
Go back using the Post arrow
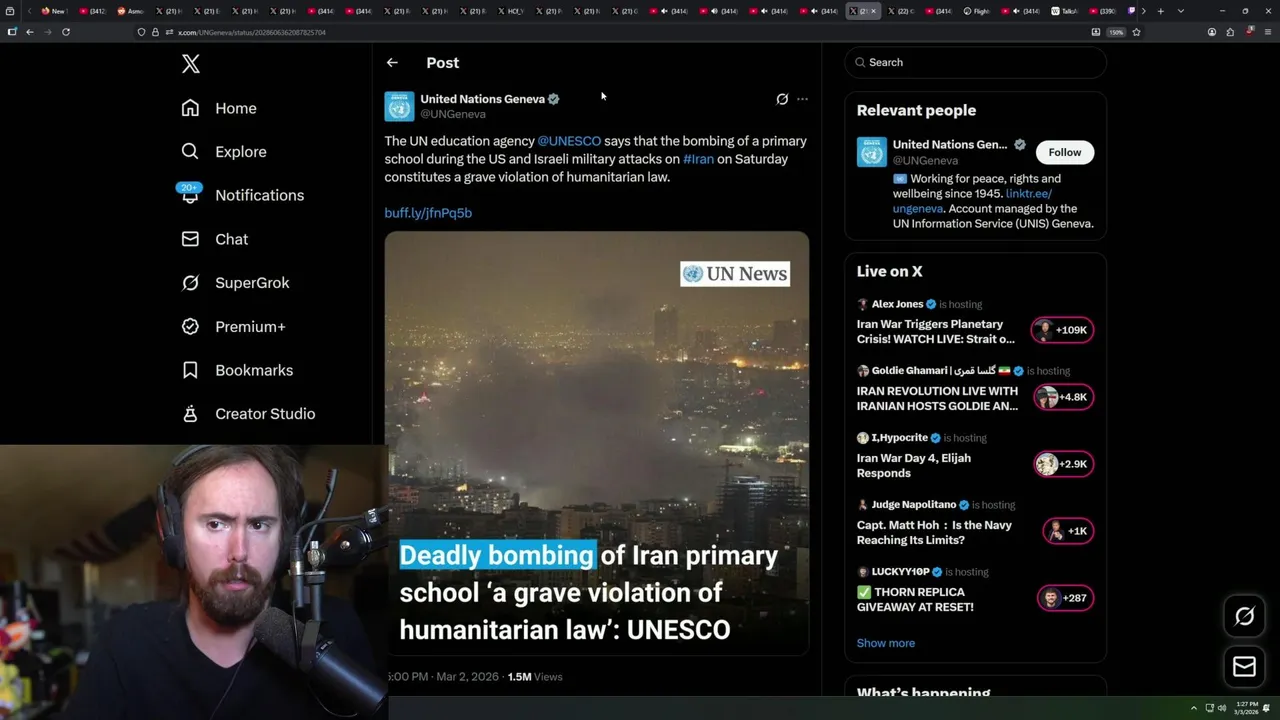click(x=392, y=62)
